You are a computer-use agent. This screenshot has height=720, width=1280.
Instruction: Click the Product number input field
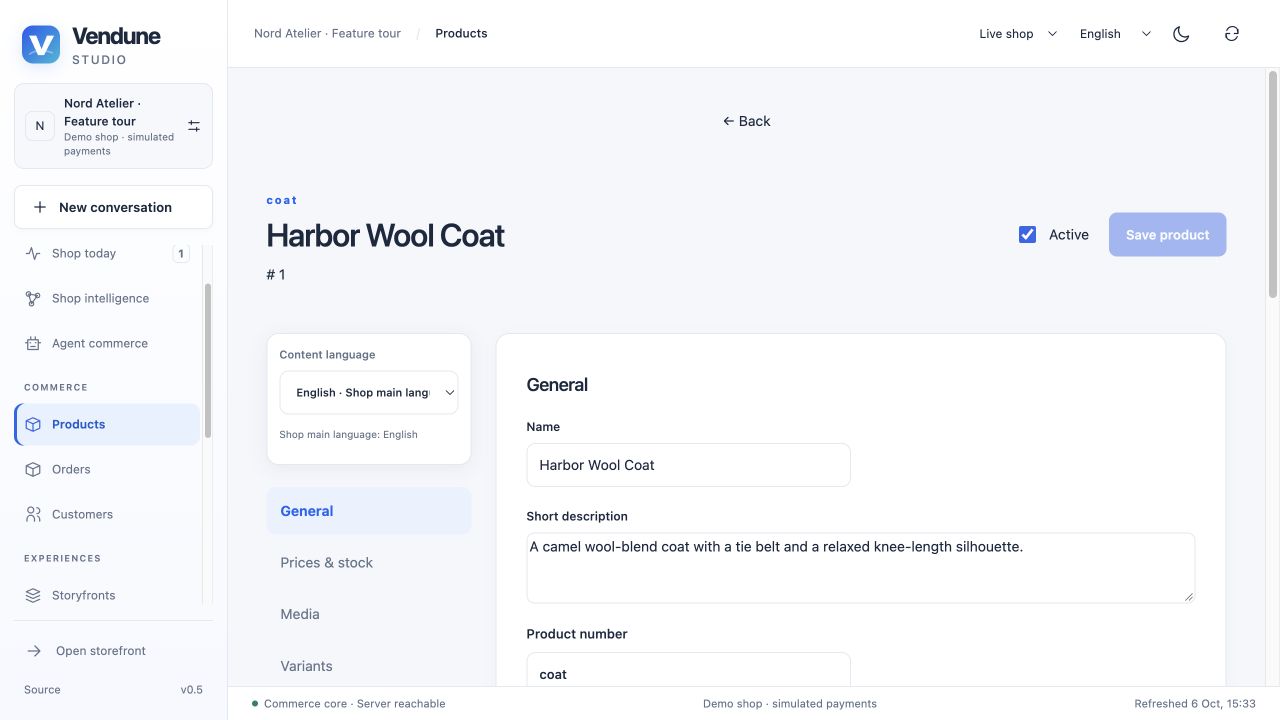689,670
